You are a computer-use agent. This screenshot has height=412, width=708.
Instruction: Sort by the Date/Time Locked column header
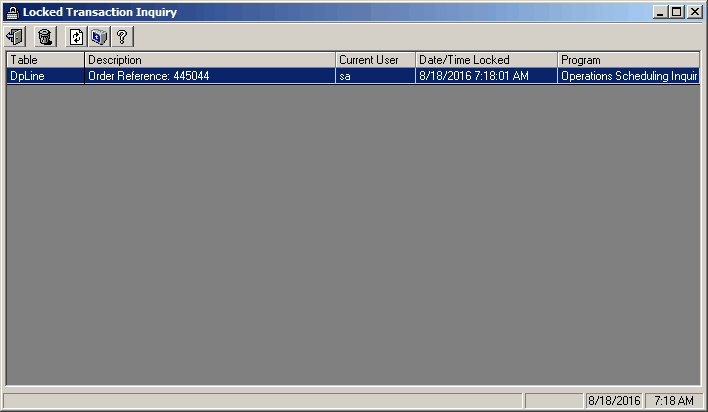pos(486,60)
